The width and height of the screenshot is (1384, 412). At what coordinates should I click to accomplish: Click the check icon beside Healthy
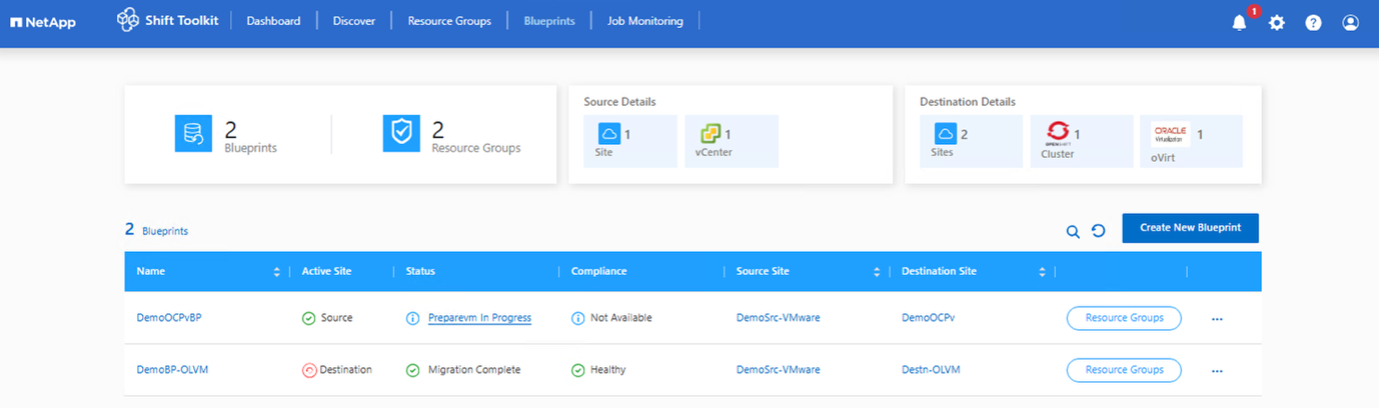[580, 371]
